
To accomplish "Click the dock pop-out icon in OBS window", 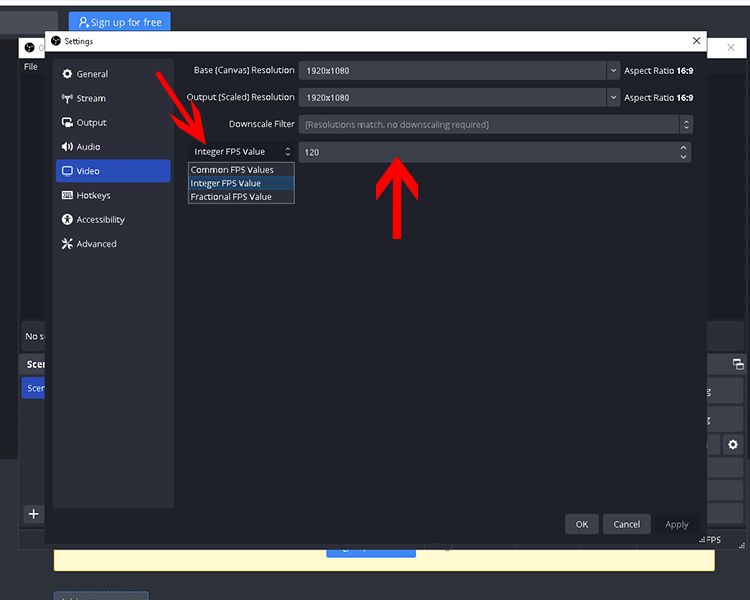I will click(x=738, y=364).
